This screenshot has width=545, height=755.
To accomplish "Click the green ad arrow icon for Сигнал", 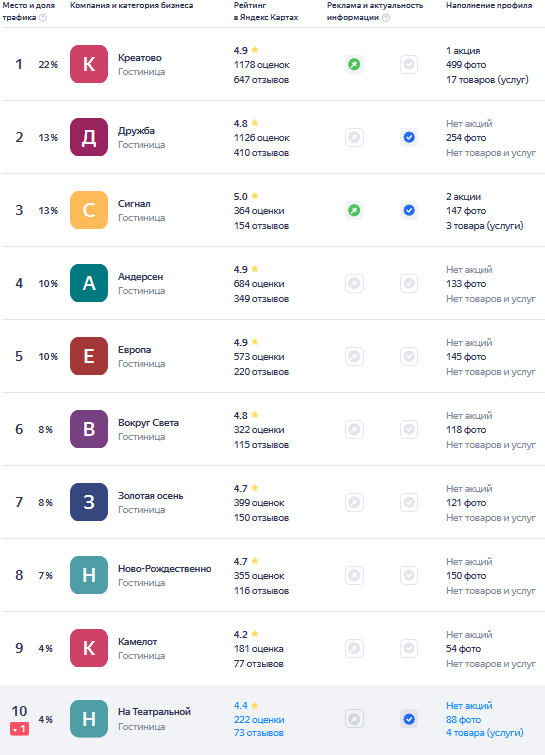I will pyautogui.click(x=354, y=210).
